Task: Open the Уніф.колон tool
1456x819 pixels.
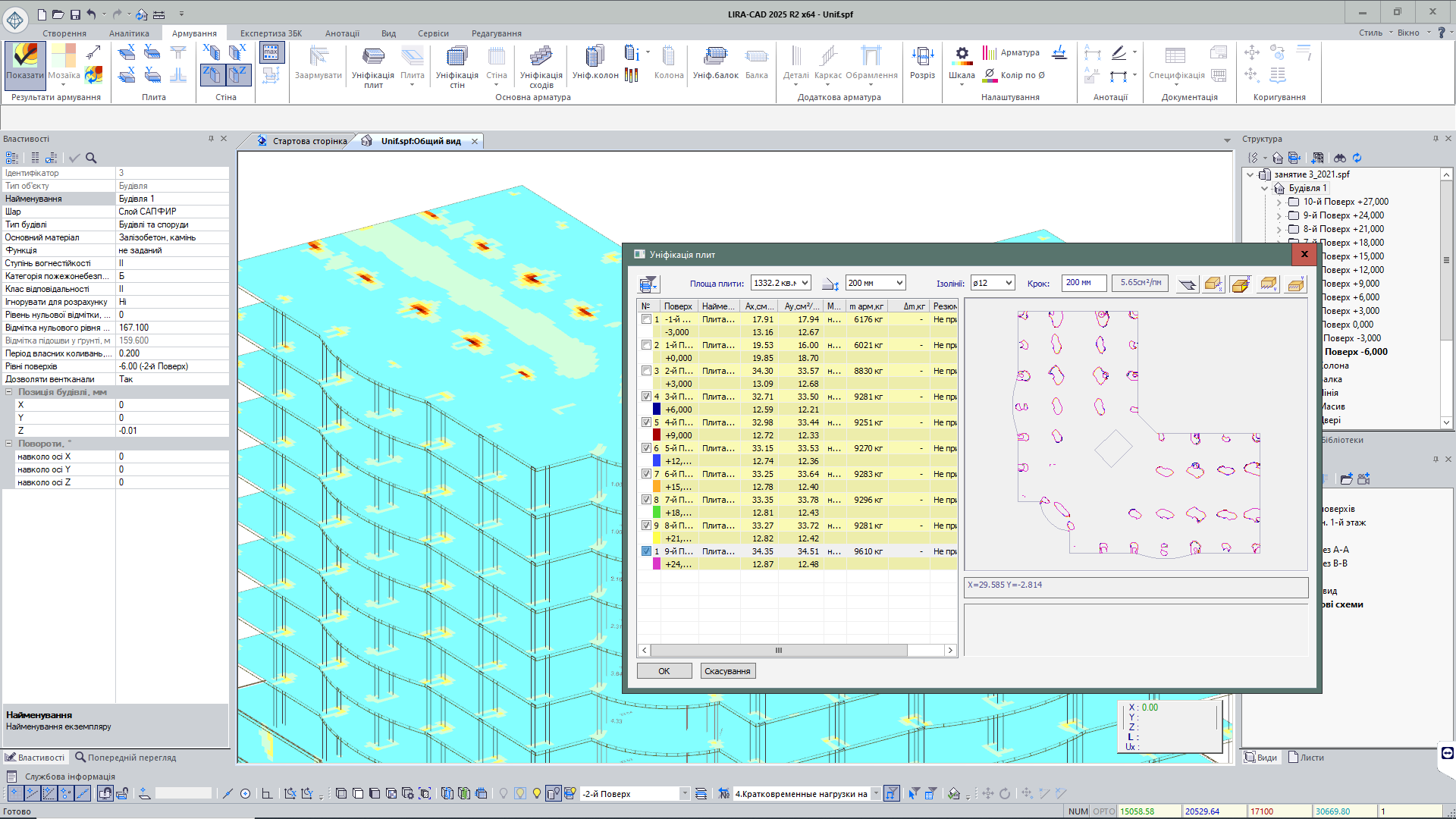Action: pos(595,59)
